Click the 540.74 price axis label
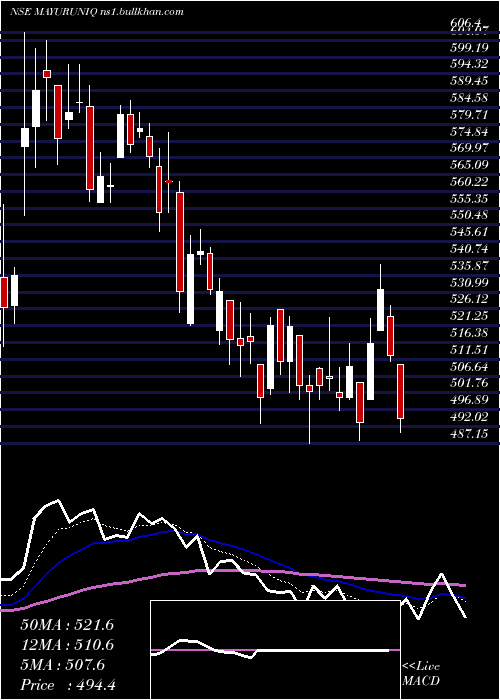 pos(469,249)
